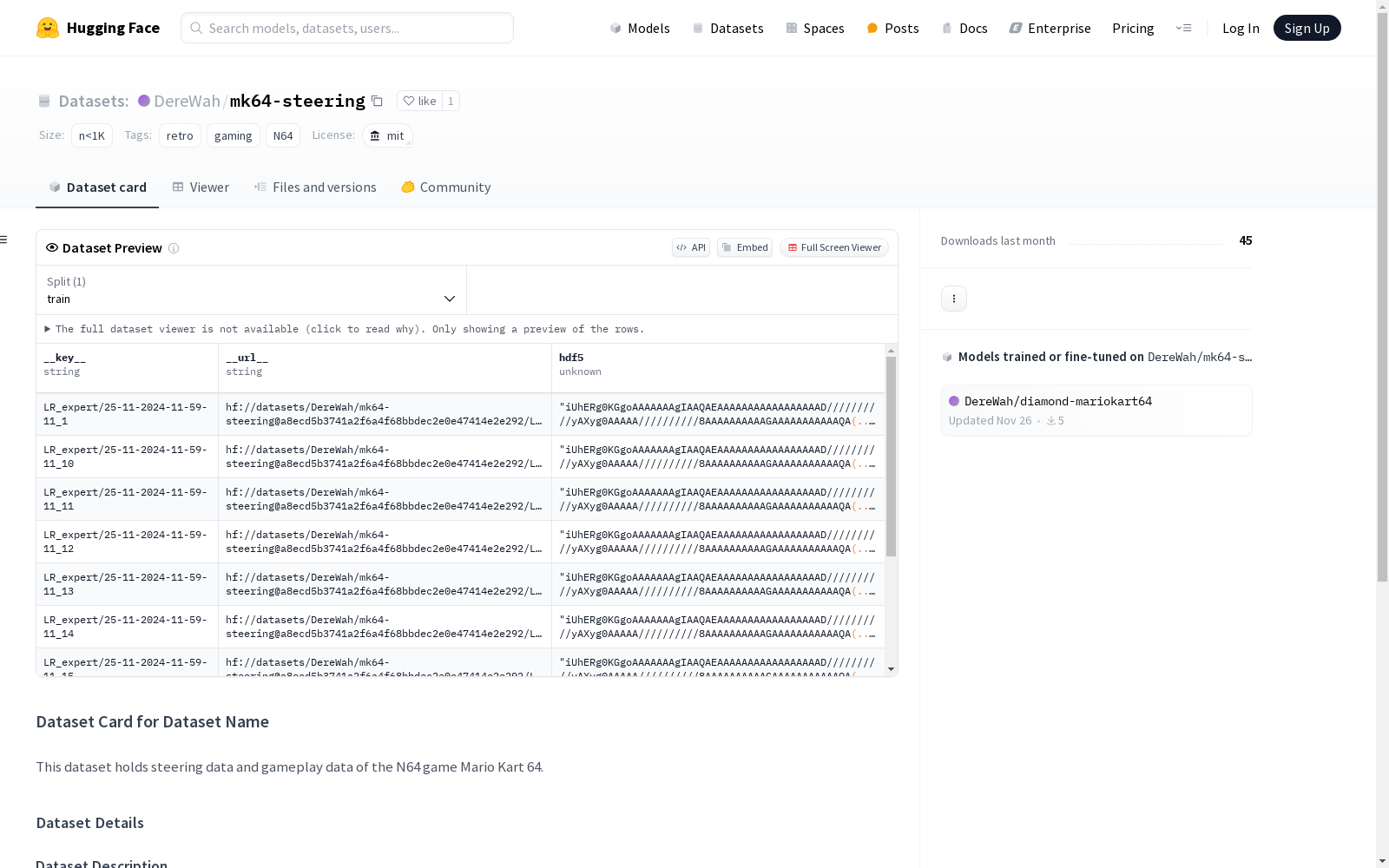Switch to the Viewer tab
This screenshot has width=1389, height=868.
point(201,187)
